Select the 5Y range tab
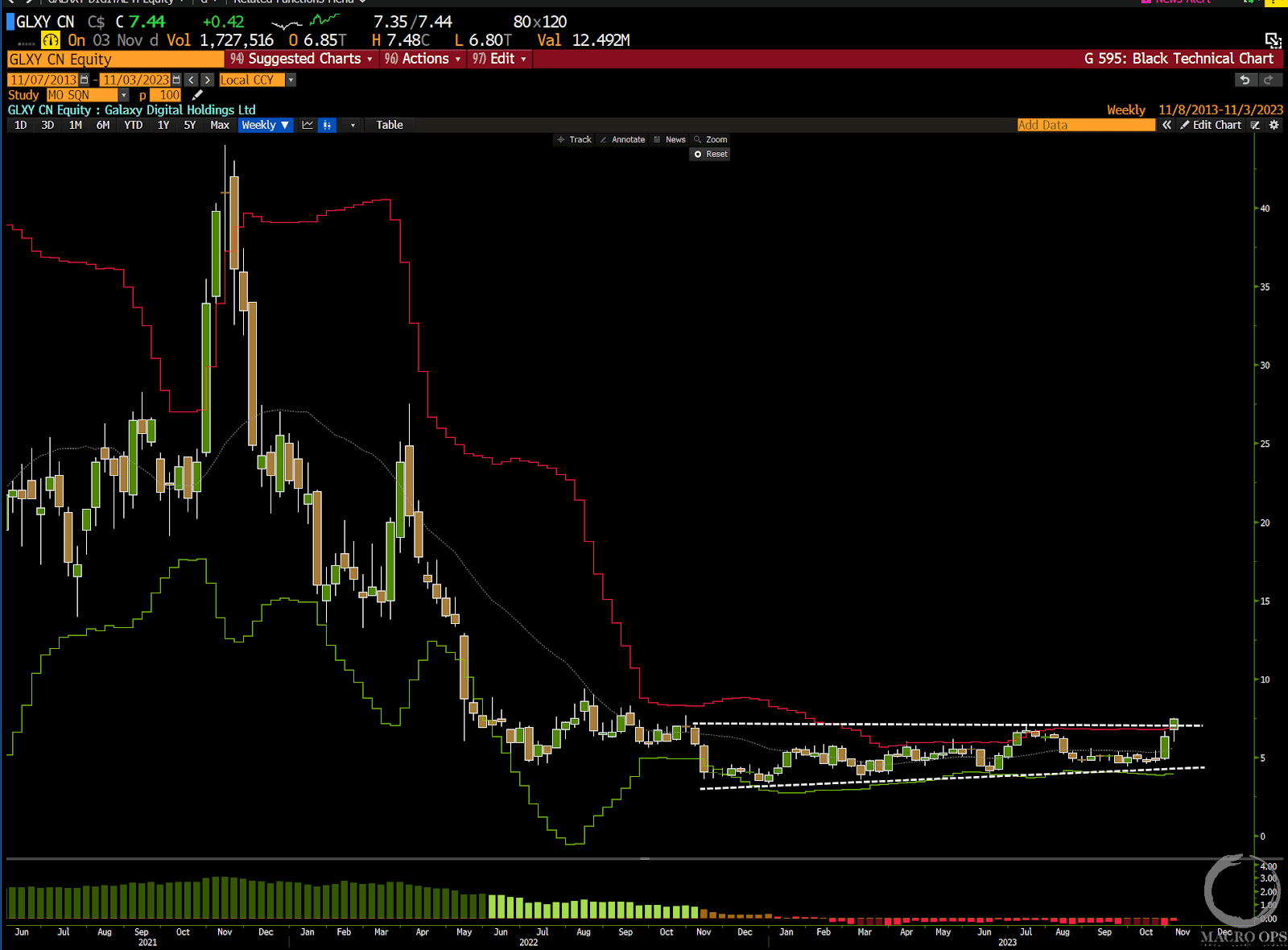This screenshot has height=950, width=1288. [x=190, y=125]
